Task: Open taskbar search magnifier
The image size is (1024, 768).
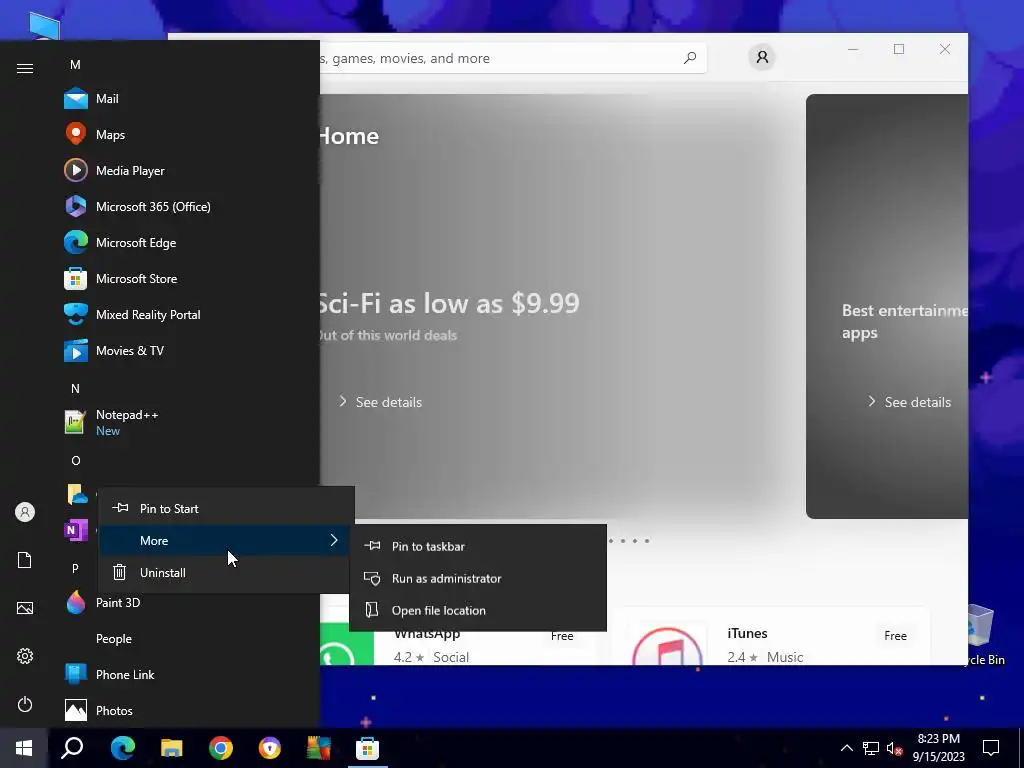Action: tap(72, 748)
